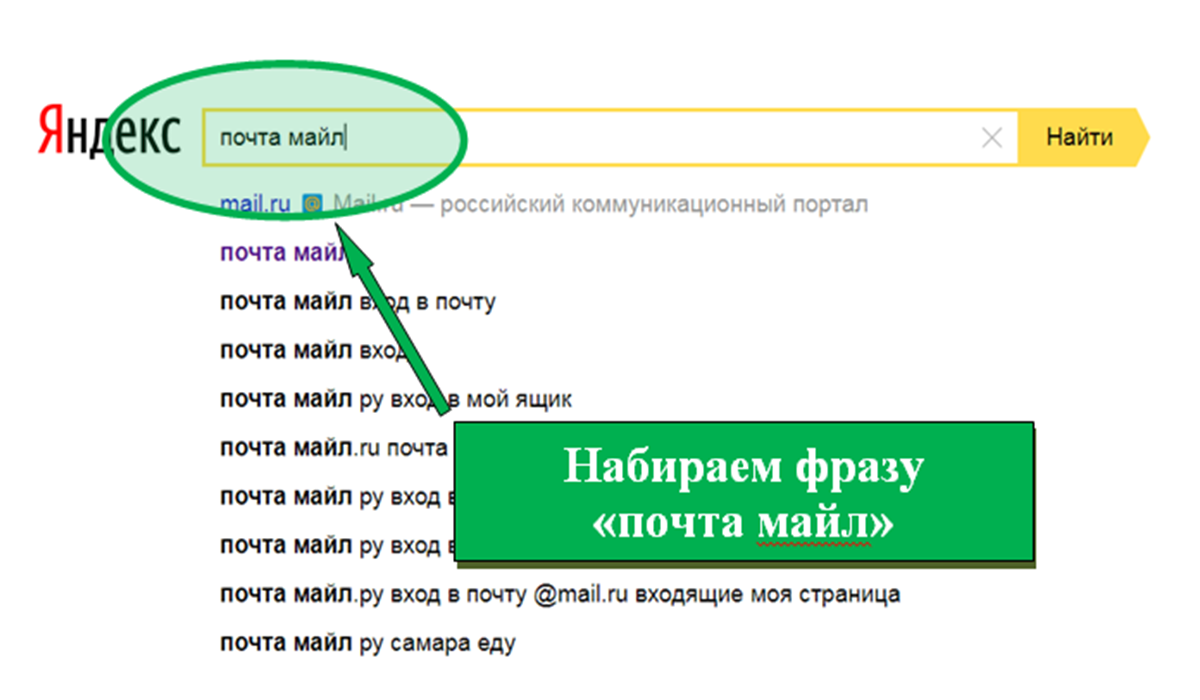Image resolution: width=1200 pixels, height=700 pixels.
Task: Clear the search query with the X icon
Action: point(992,138)
